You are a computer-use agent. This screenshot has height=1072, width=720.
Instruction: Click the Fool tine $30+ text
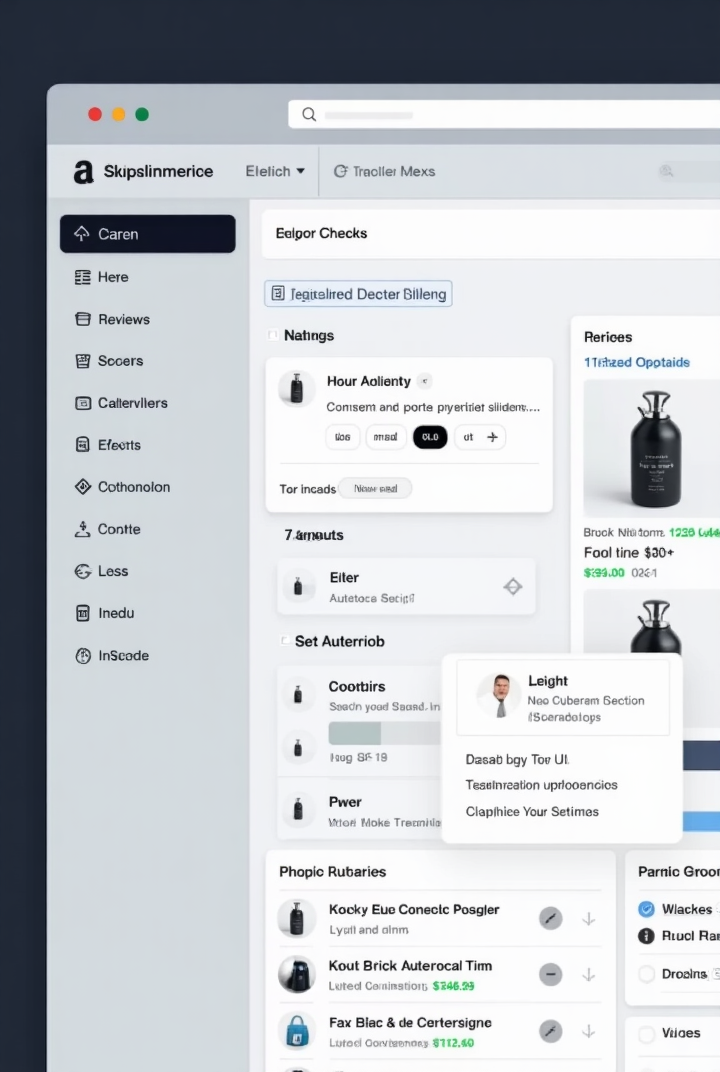[629, 552]
